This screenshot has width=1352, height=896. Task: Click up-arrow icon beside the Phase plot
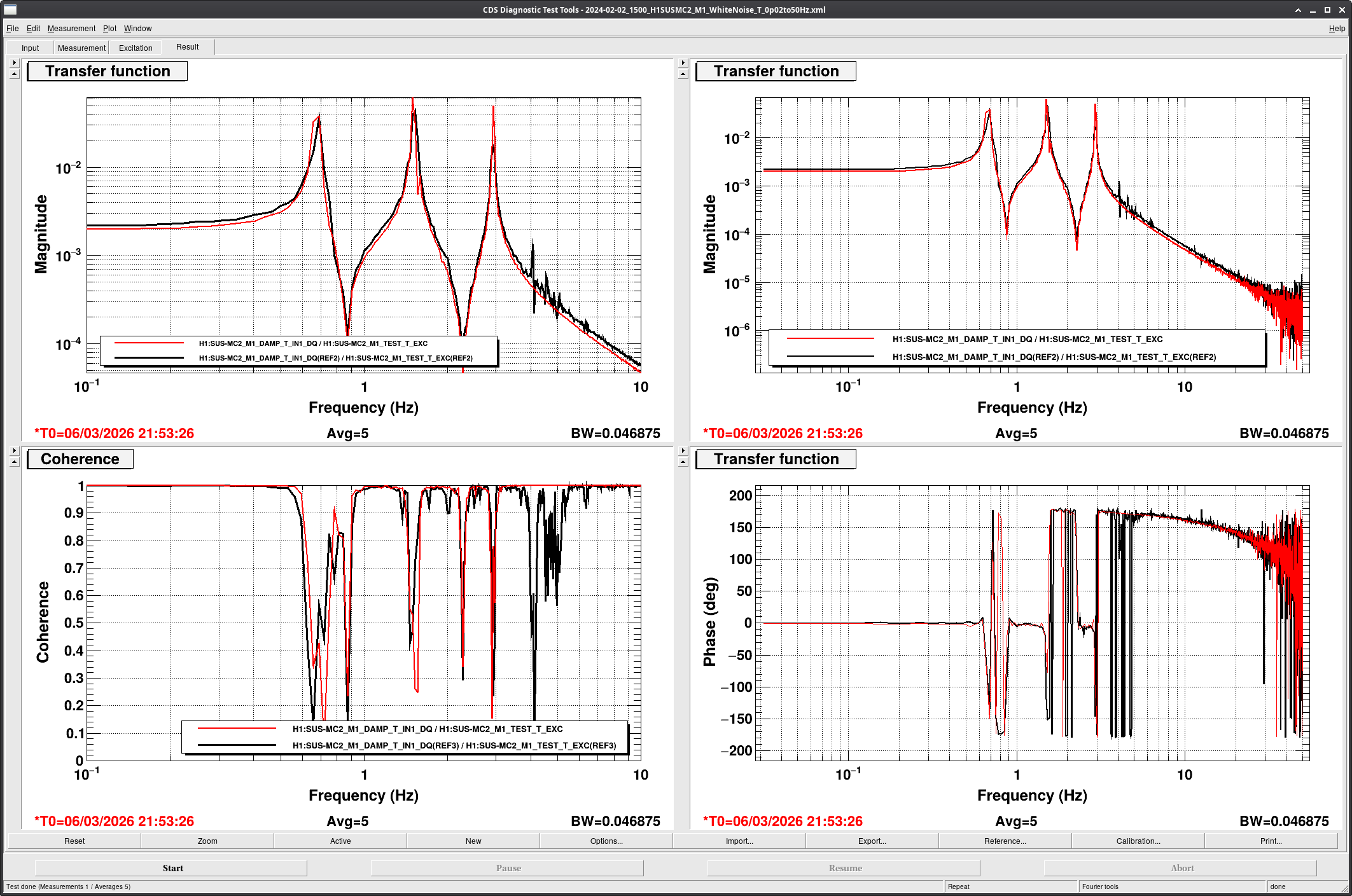(x=683, y=462)
